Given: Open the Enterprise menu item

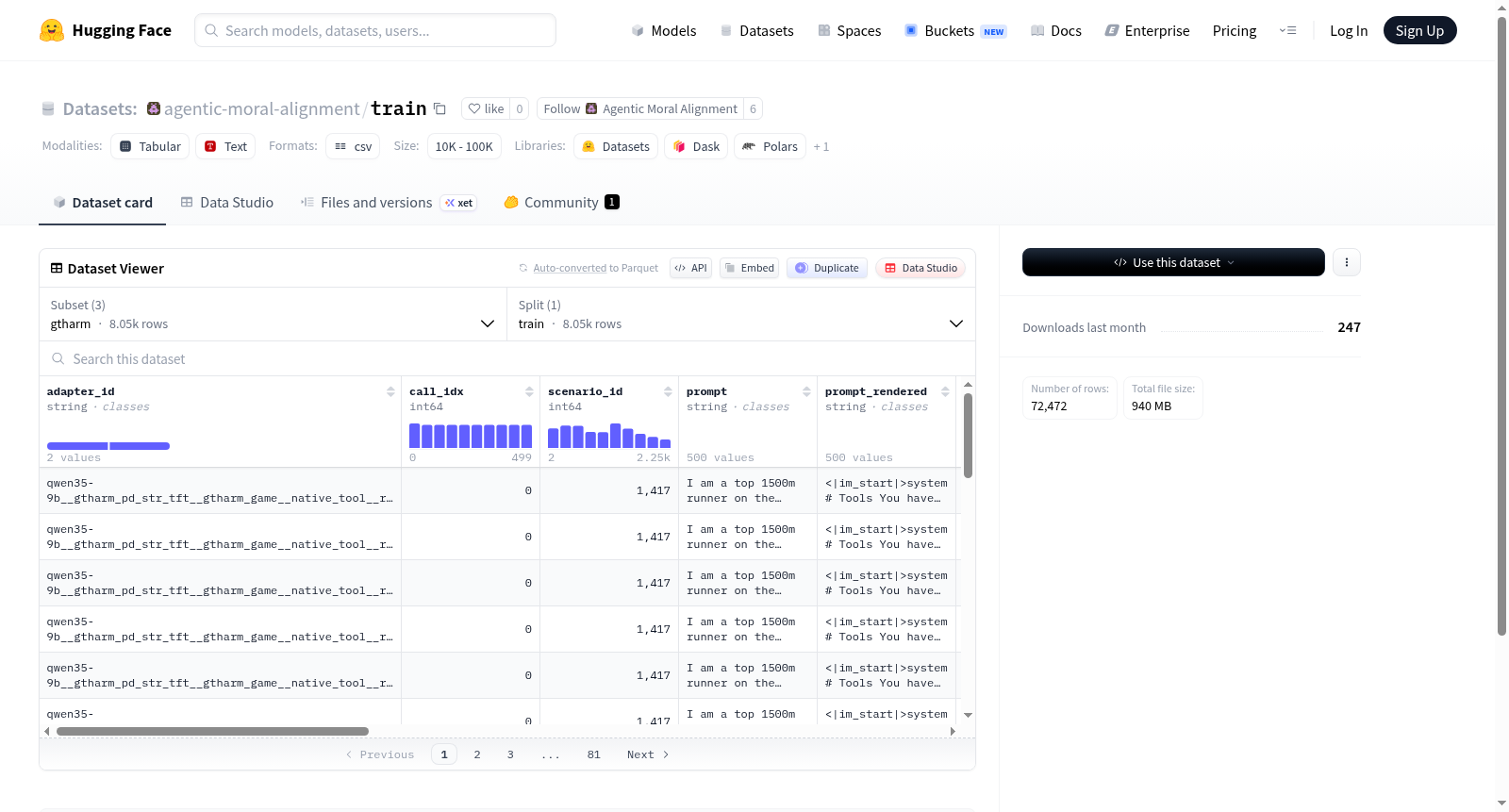Looking at the screenshot, I should click(1147, 30).
